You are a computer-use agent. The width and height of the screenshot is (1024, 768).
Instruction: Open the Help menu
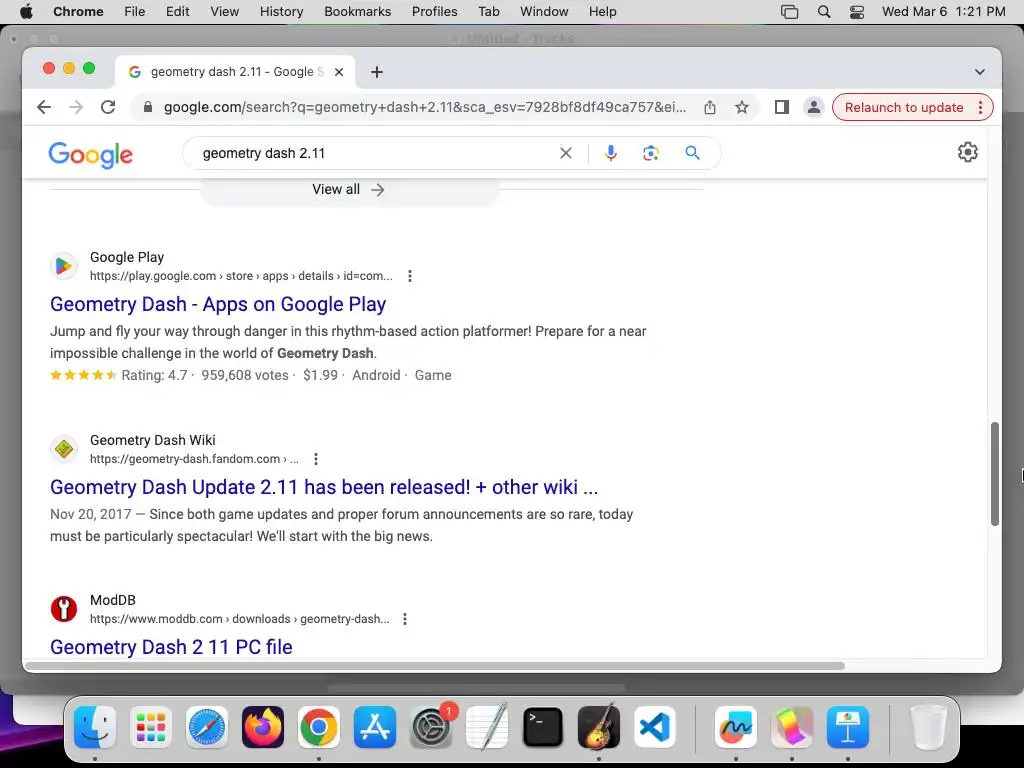point(602,12)
